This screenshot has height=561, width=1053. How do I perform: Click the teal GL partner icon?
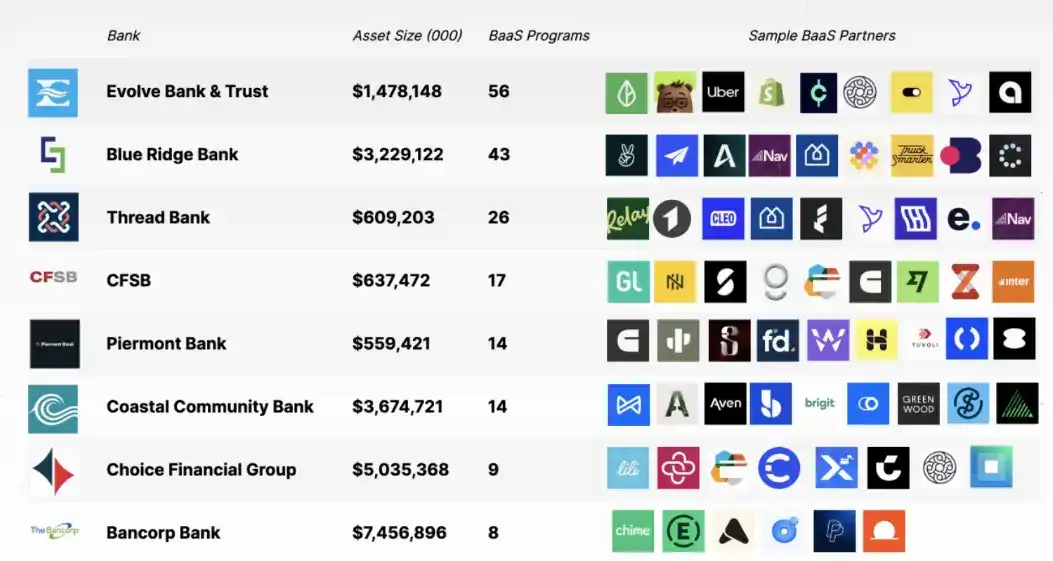click(628, 282)
